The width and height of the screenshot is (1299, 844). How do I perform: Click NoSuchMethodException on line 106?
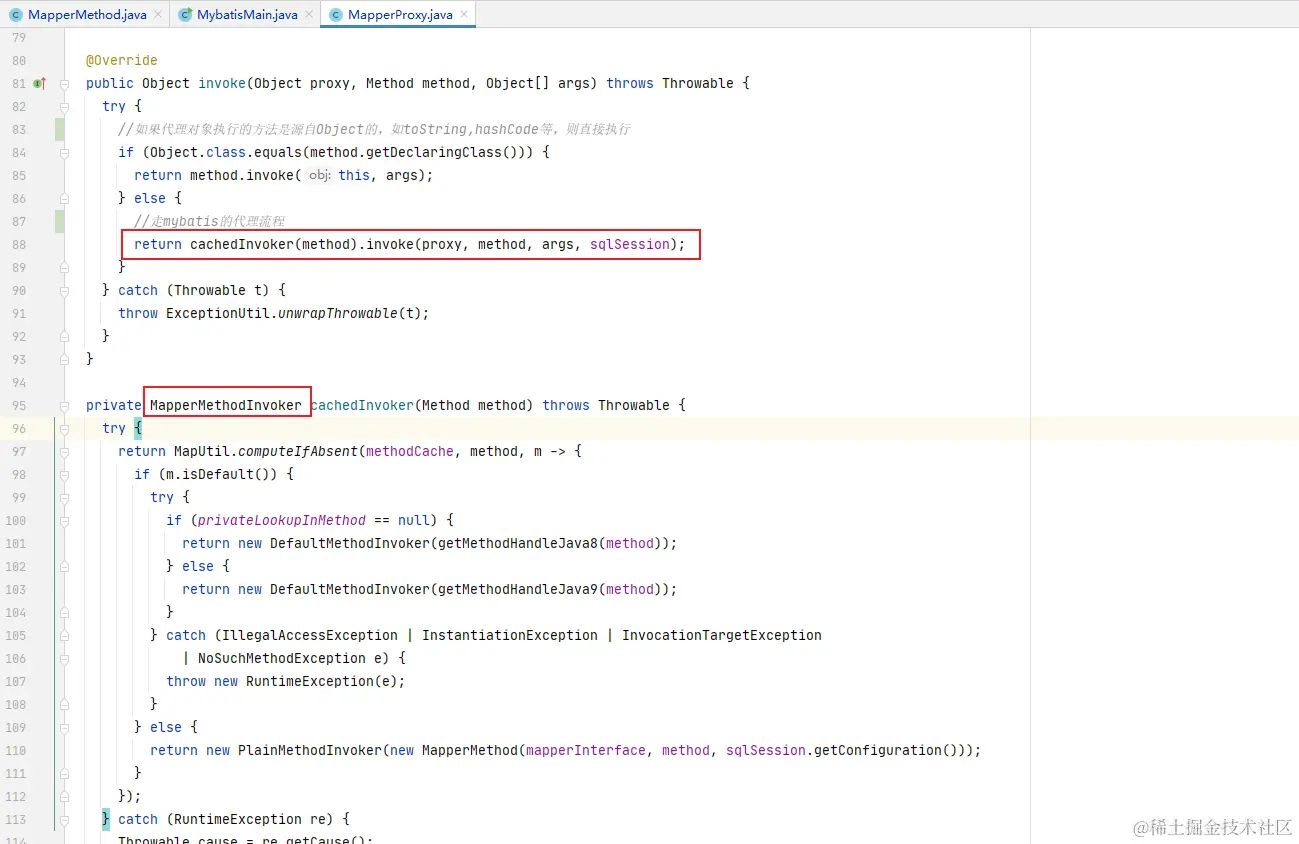(x=282, y=658)
